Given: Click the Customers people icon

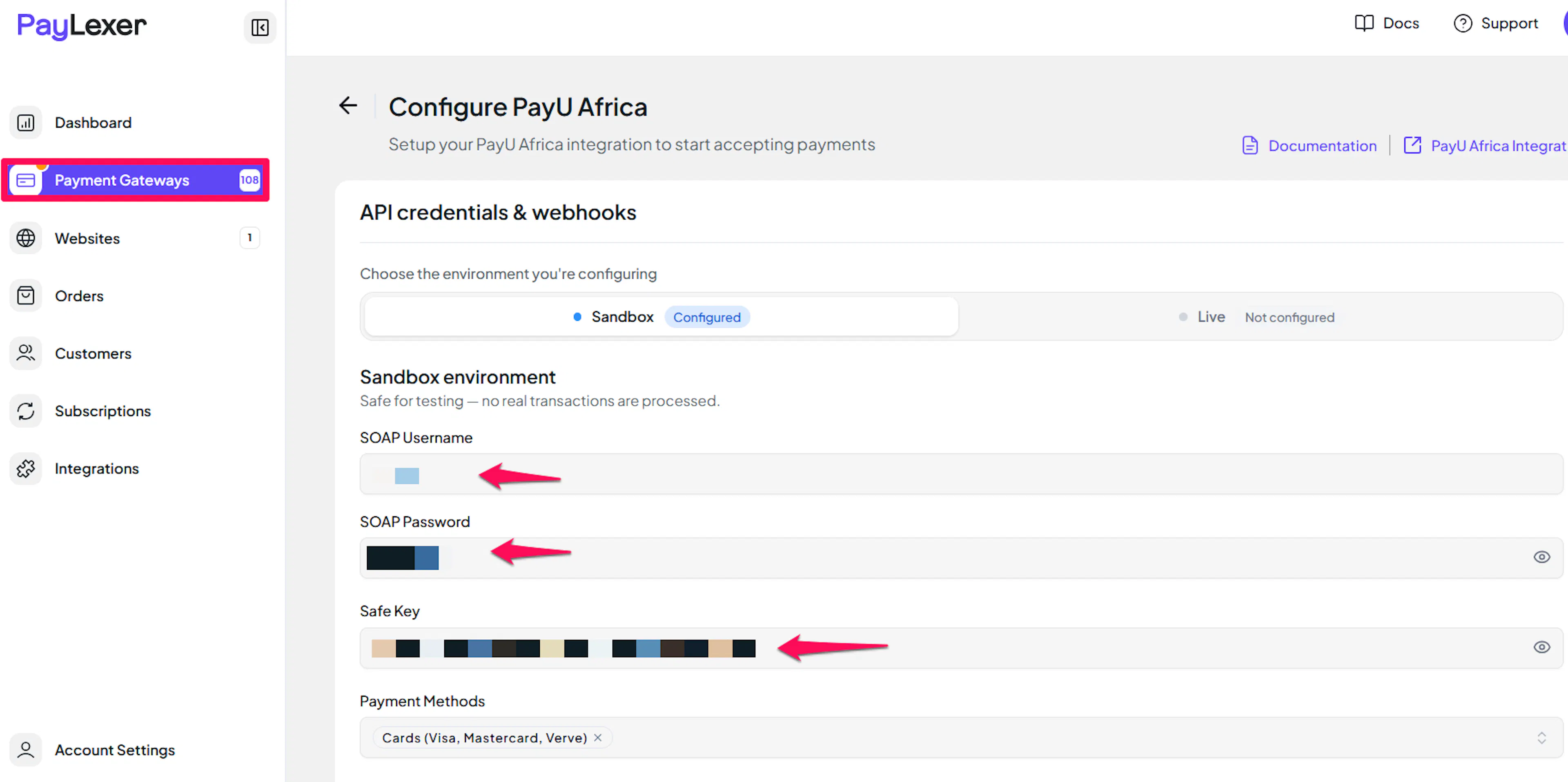Looking at the screenshot, I should [x=26, y=353].
